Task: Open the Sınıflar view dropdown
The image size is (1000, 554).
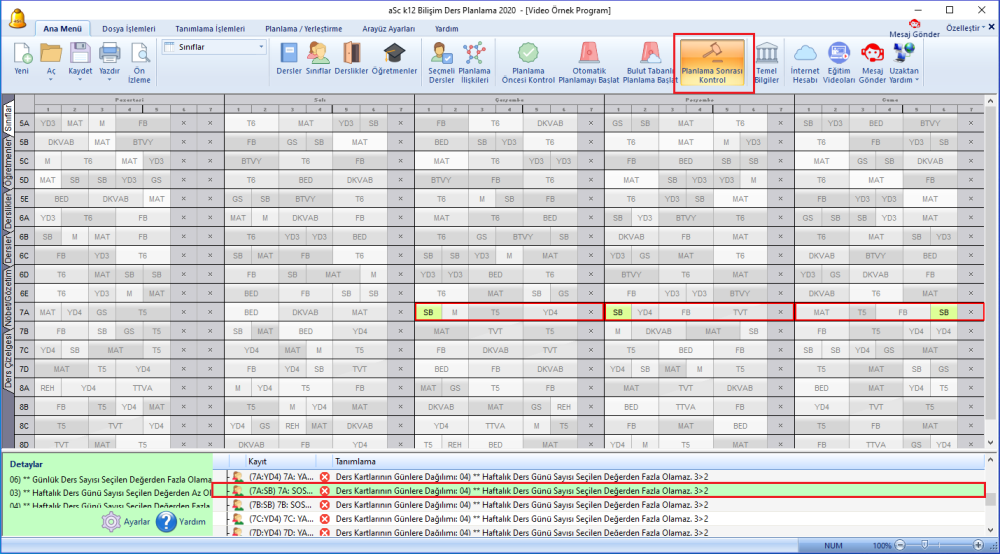Action: (214, 47)
